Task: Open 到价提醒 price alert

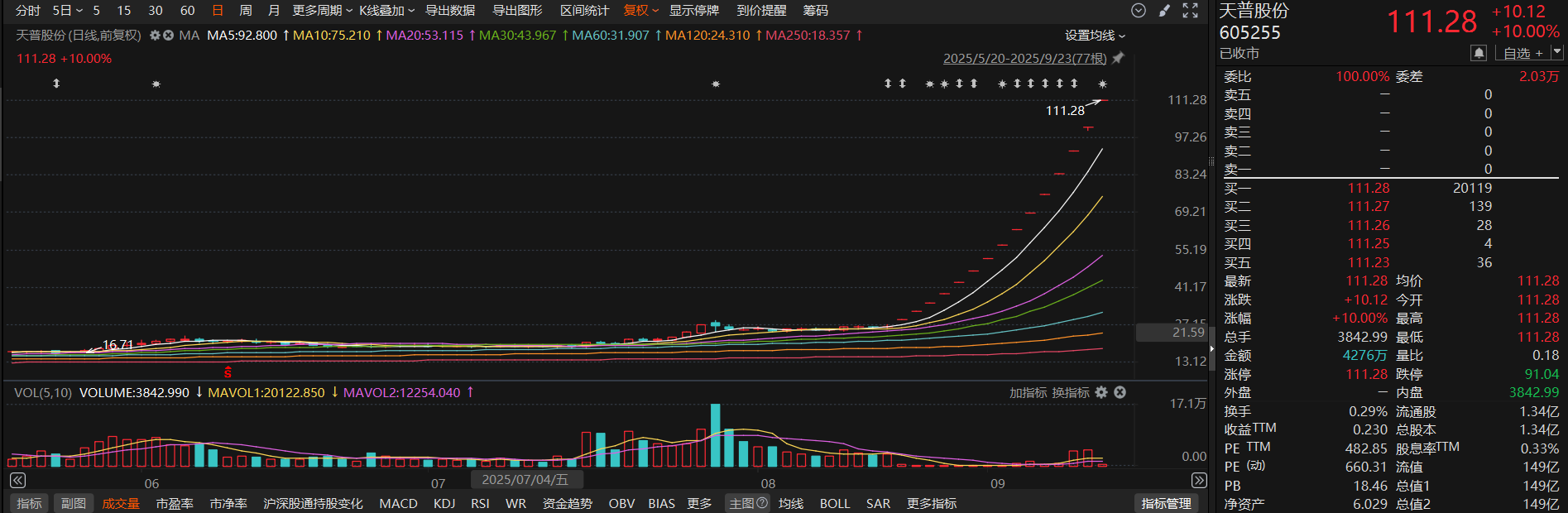Action: pyautogui.click(x=761, y=11)
